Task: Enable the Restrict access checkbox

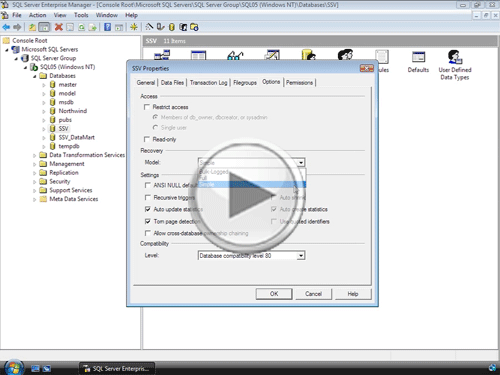Action: [x=147, y=107]
